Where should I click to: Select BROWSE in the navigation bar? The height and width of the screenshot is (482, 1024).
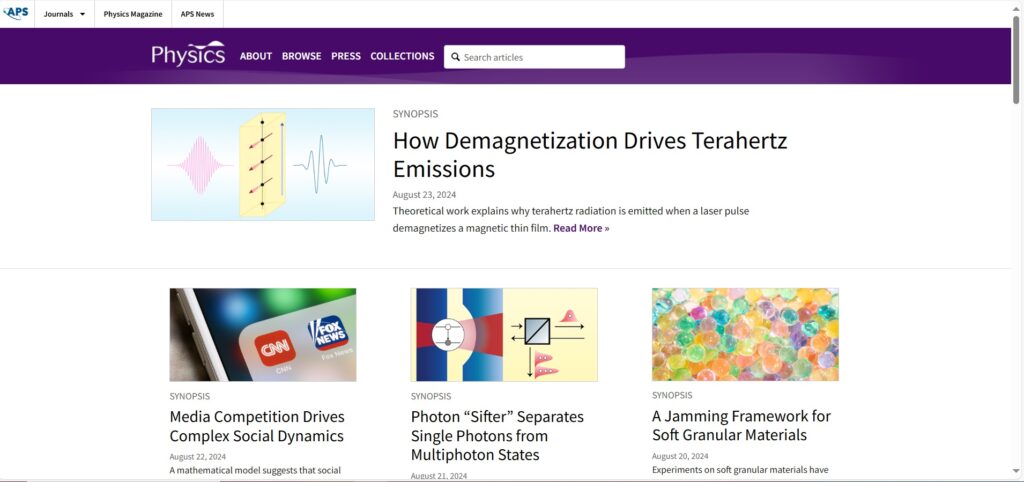click(301, 56)
